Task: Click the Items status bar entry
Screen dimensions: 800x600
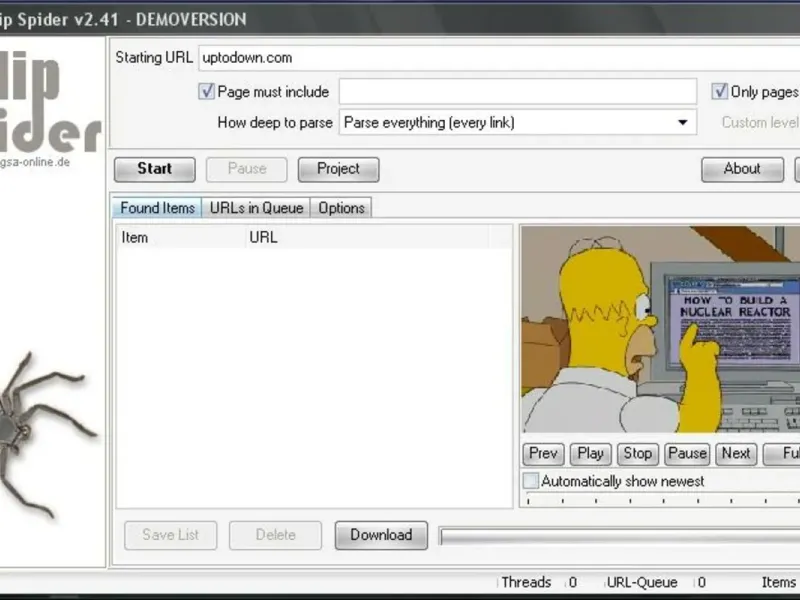Action: click(x=780, y=582)
